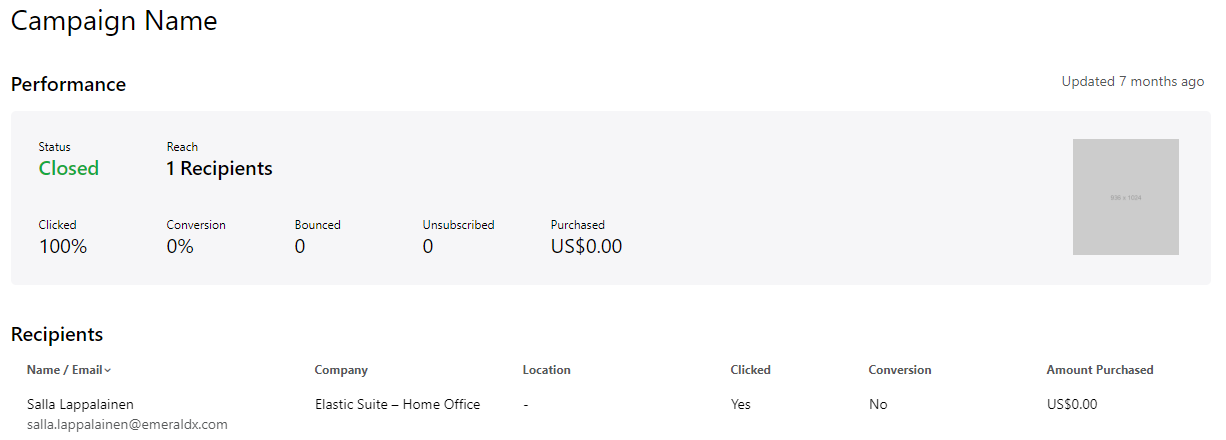1226x440 pixels.
Task: Click the Updated 7 months ago timestamp
Action: [x=1132, y=82]
